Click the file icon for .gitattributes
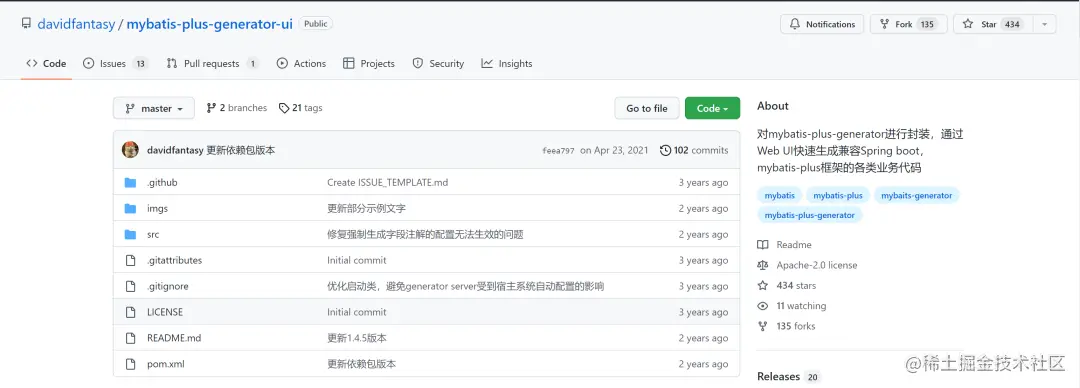1080x388 pixels. [x=130, y=261]
